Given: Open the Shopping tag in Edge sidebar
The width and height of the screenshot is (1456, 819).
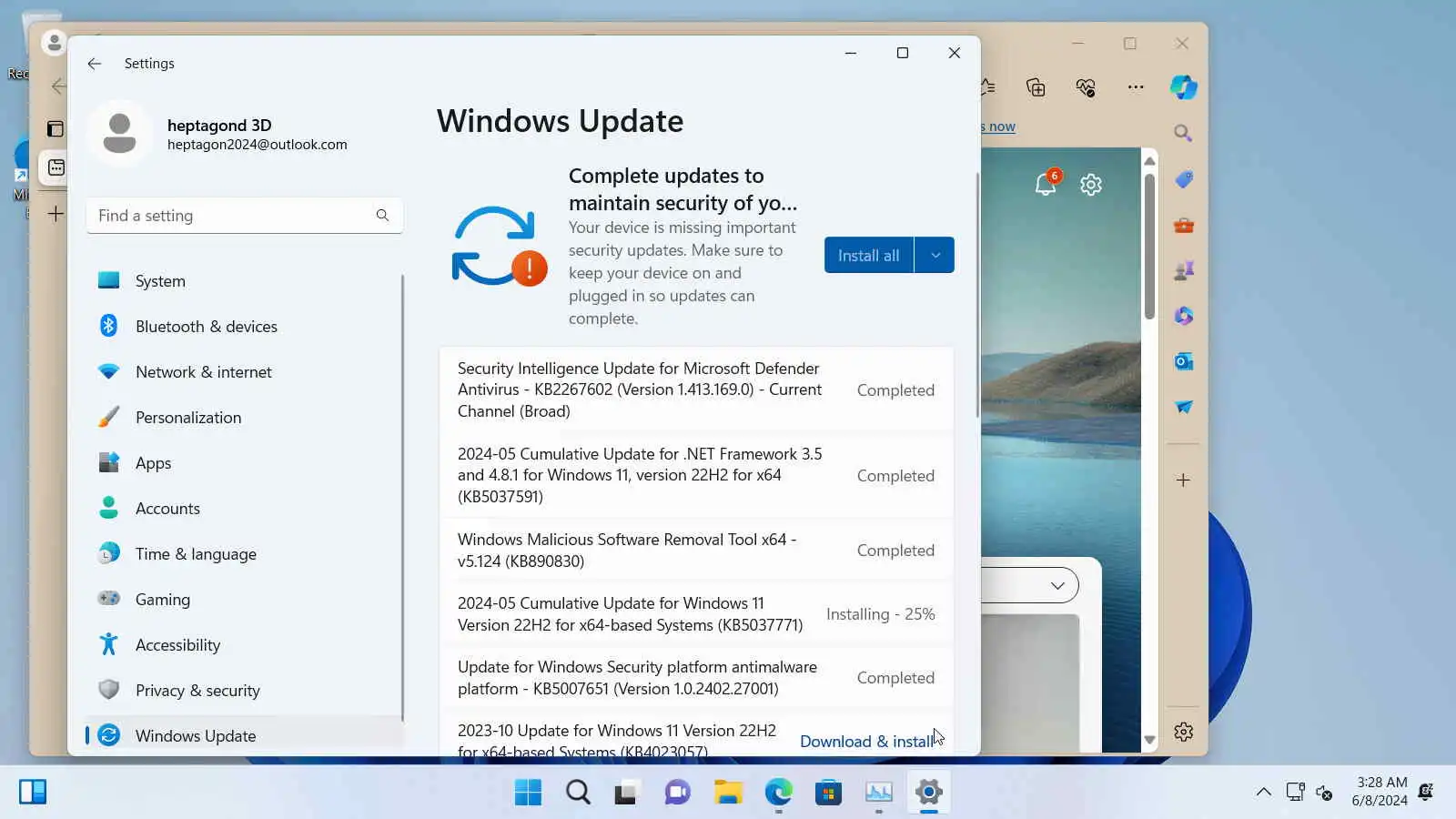Looking at the screenshot, I should tap(1183, 179).
